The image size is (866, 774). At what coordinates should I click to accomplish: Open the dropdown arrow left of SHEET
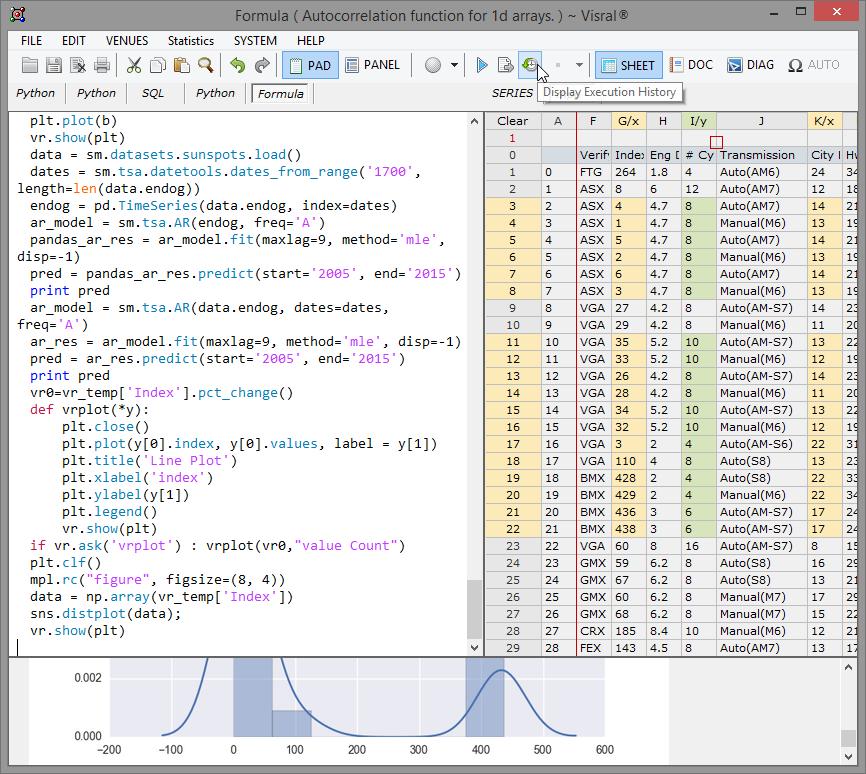(x=579, y=66)
